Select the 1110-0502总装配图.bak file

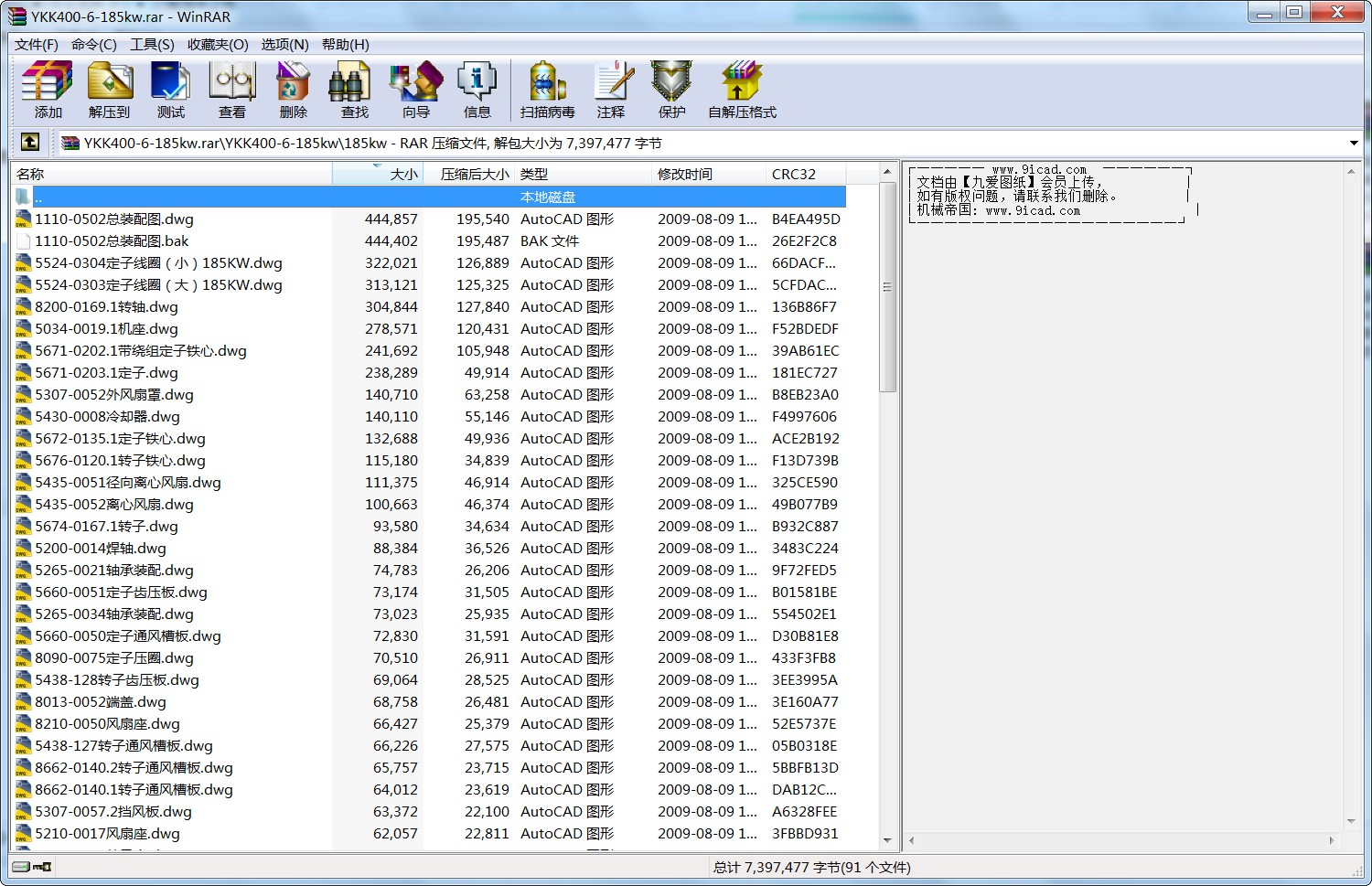(112, 241)
